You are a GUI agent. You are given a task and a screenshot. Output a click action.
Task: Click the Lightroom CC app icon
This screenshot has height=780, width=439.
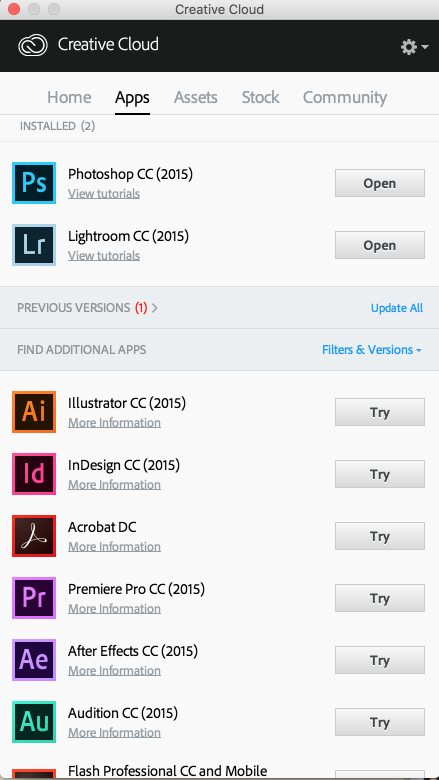(34, 245)
